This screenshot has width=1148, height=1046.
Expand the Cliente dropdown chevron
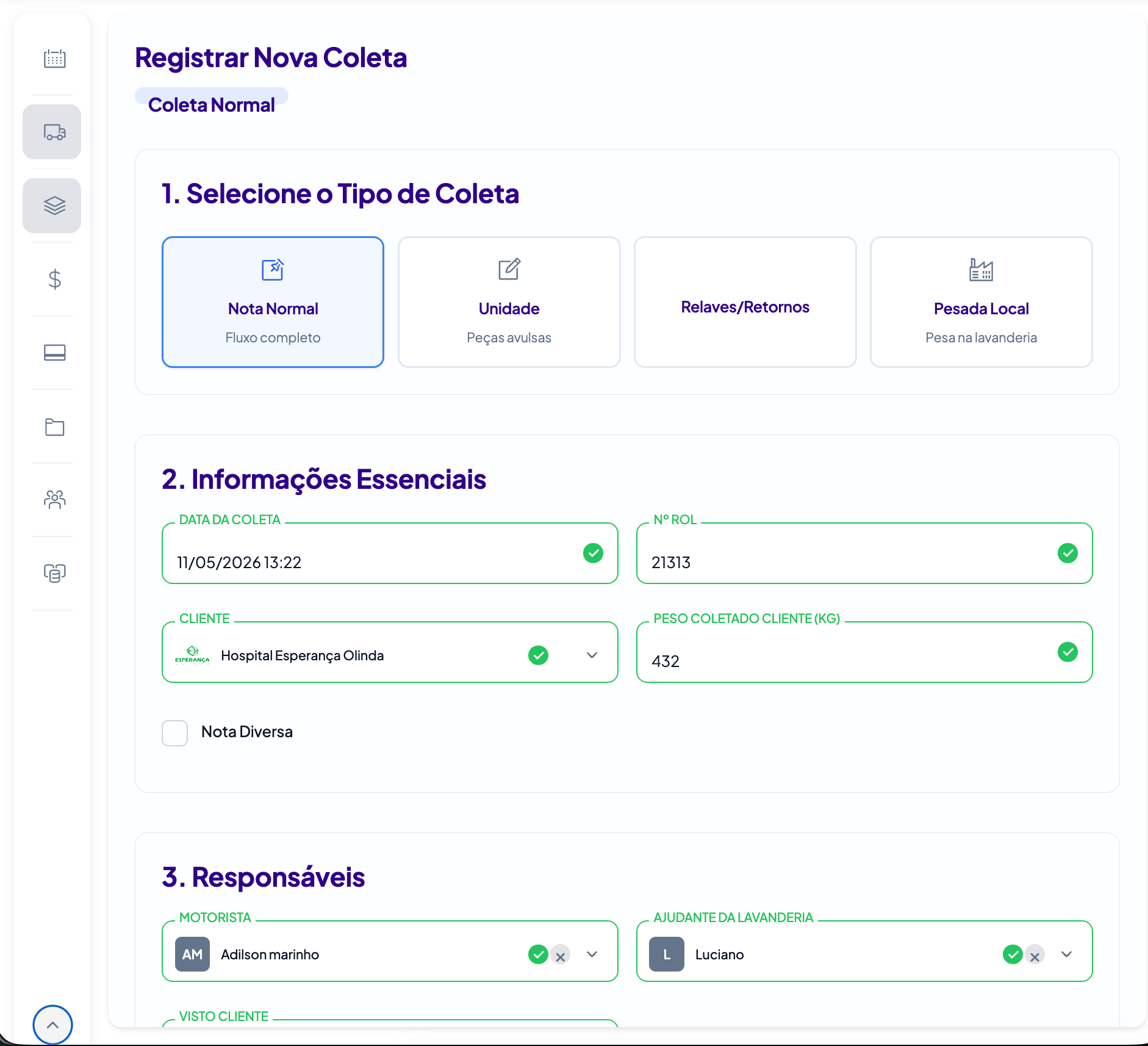pyautogui.click(x=592, y=655)
